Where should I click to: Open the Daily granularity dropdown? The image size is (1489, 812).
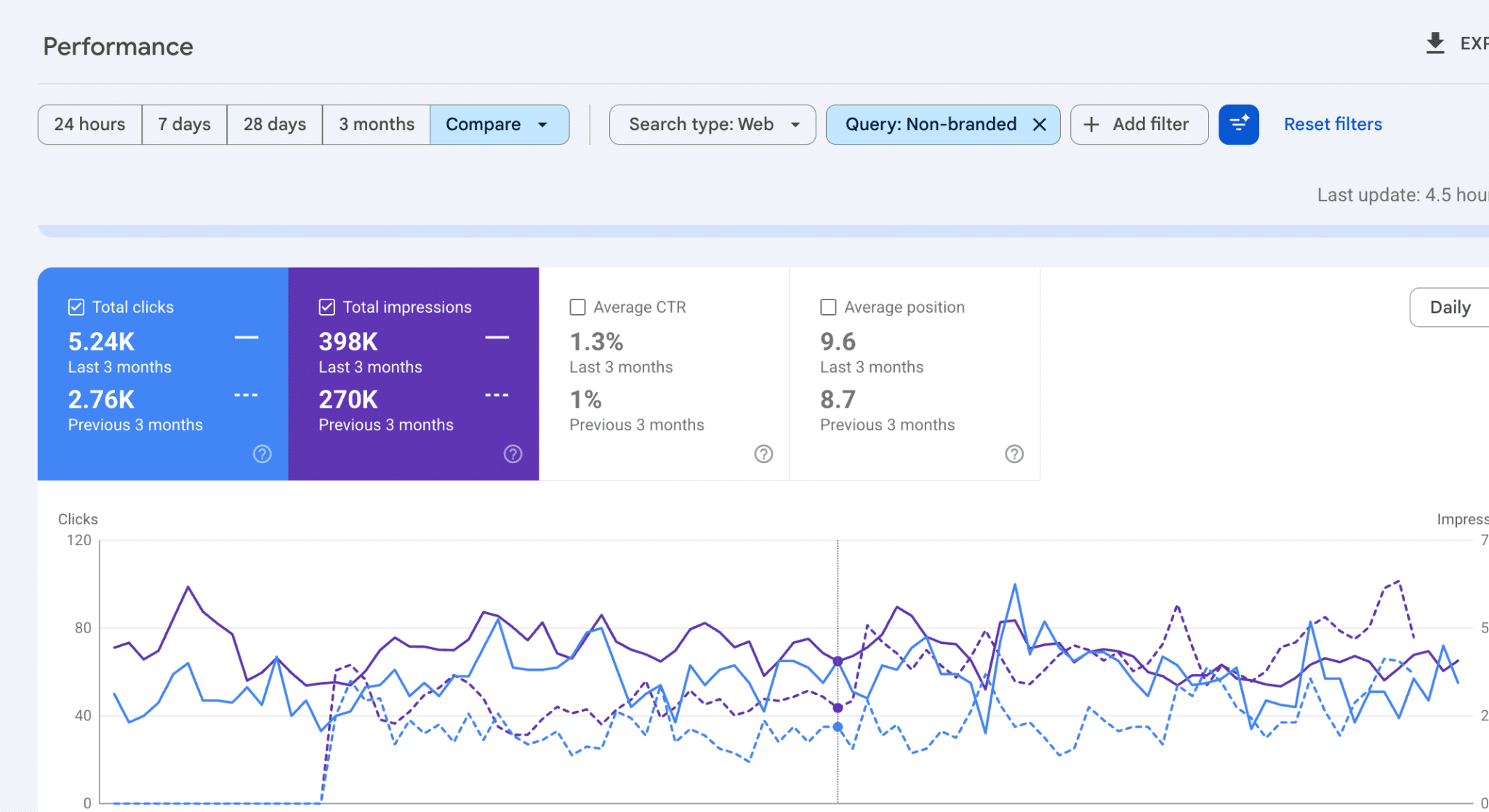coord(1450,307)
